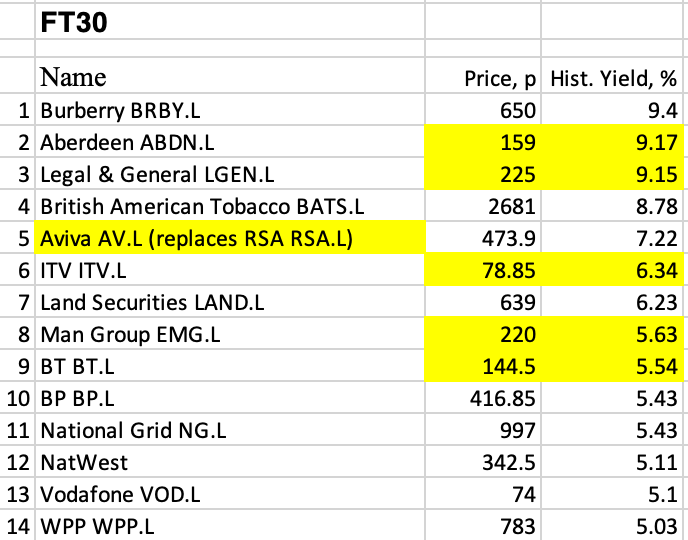Click National Grid NG.L cell

(x=230, y=430)
